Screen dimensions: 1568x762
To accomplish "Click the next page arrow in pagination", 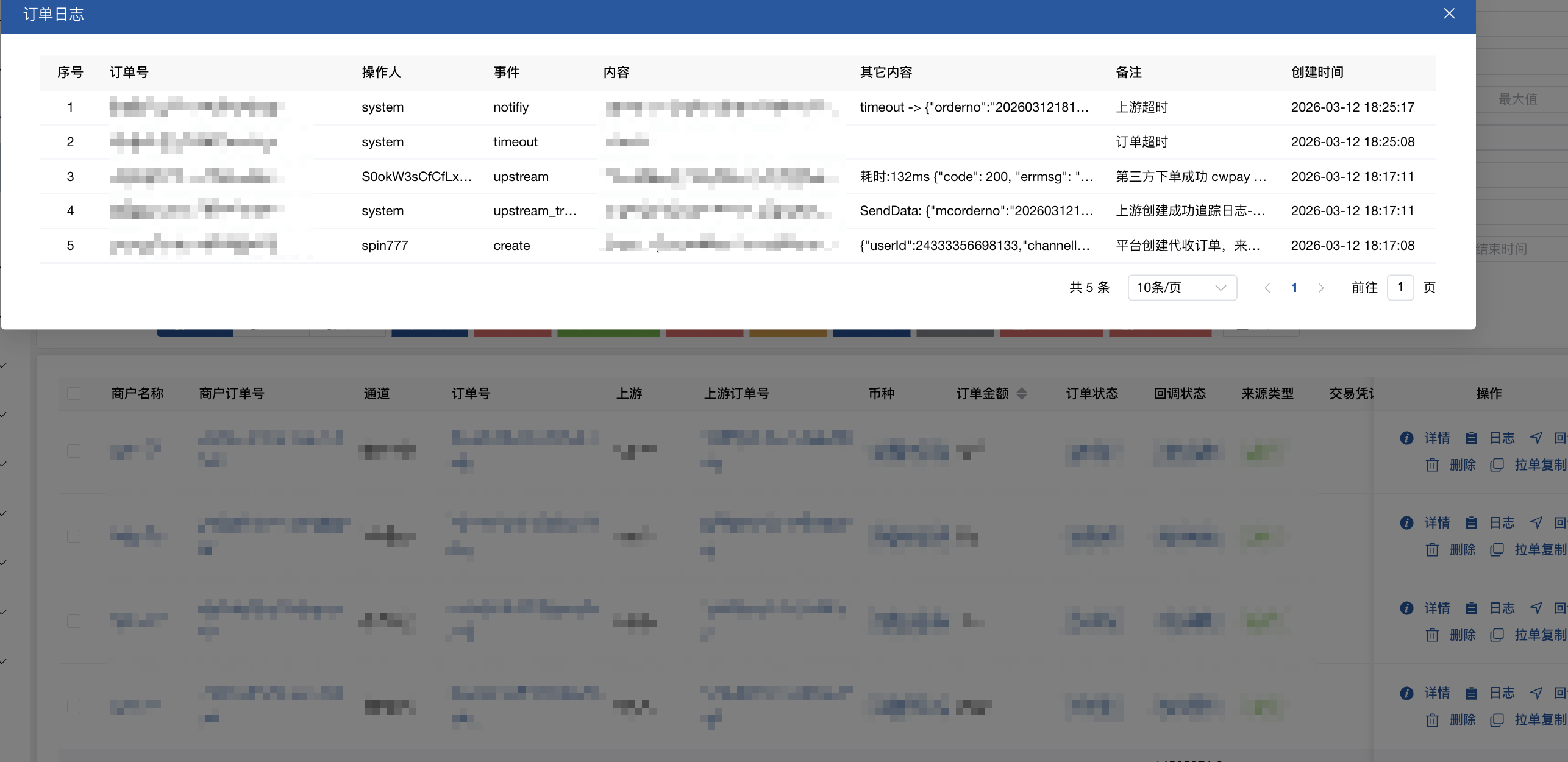I will tap(1320, 288).
